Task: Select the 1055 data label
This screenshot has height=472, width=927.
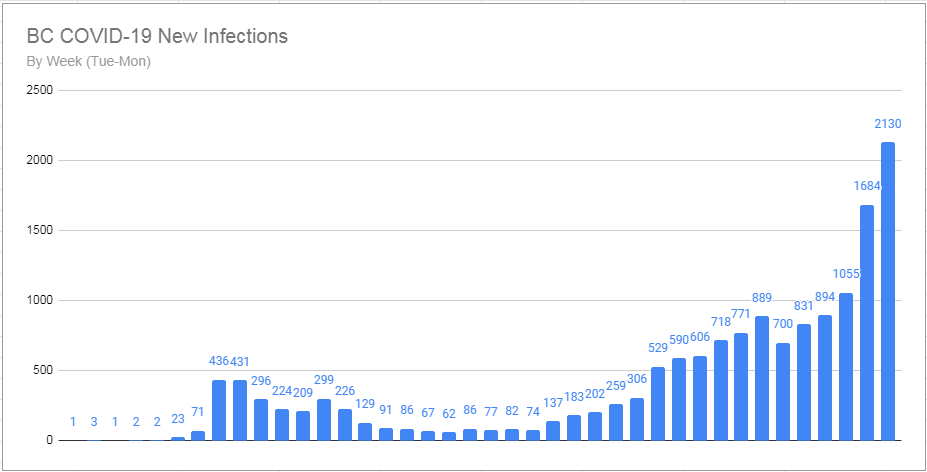Action: pos(846,275)
